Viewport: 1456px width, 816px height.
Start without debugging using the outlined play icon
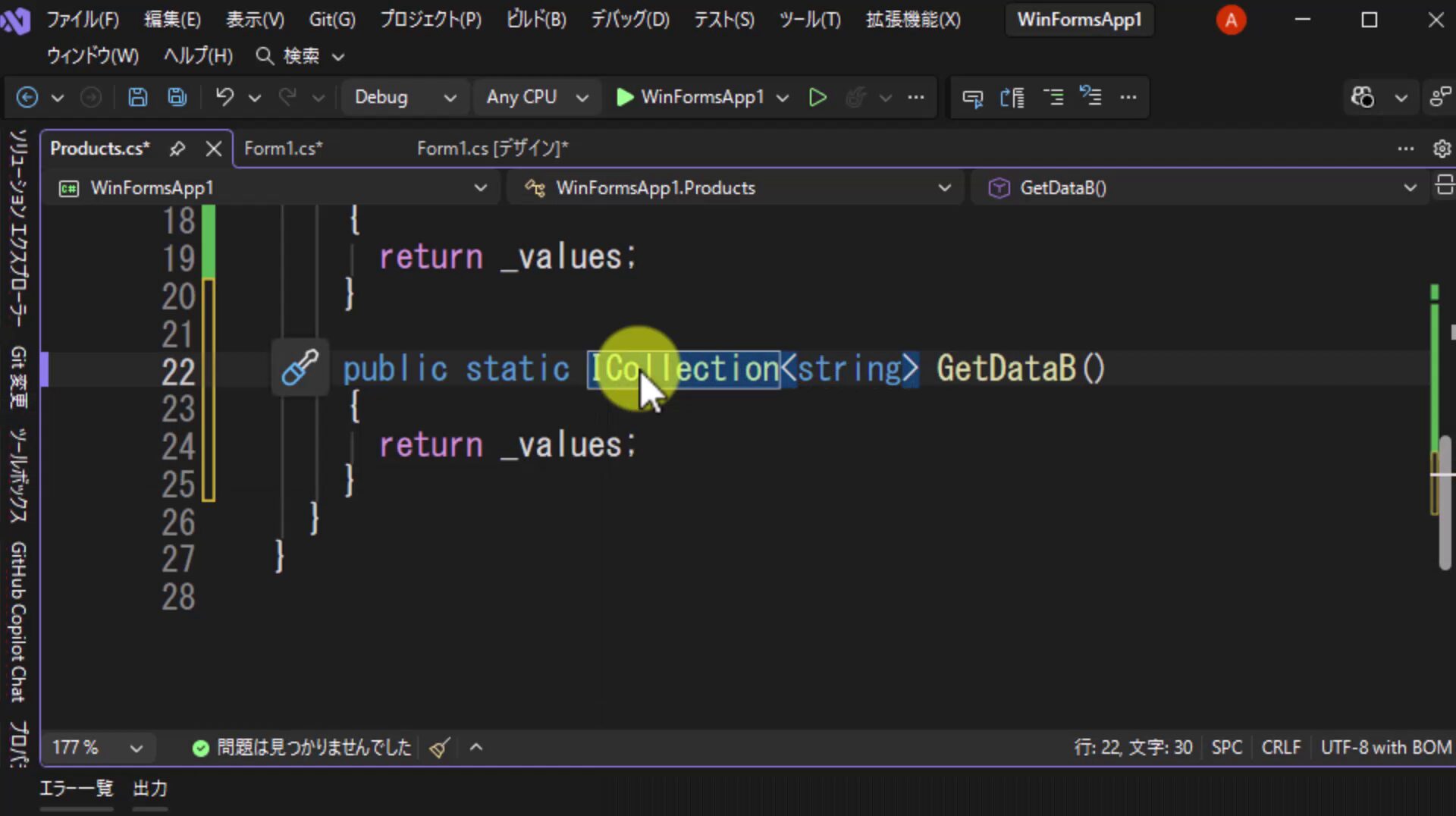[x=817, y=97]
